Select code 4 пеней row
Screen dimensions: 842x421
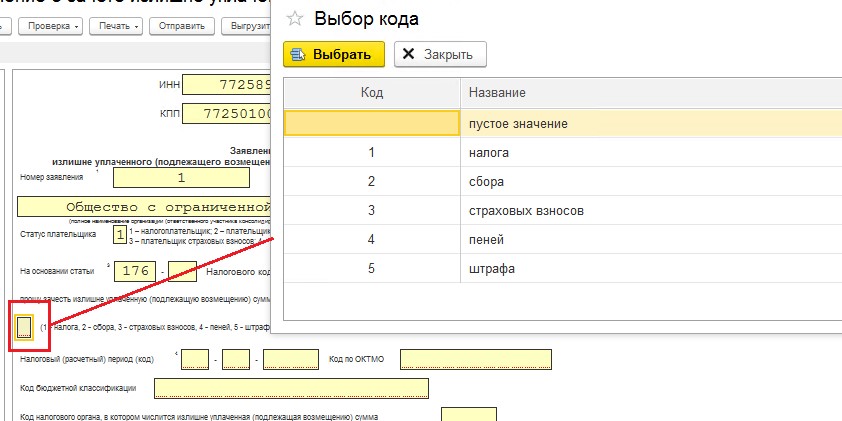click(563, 239)
